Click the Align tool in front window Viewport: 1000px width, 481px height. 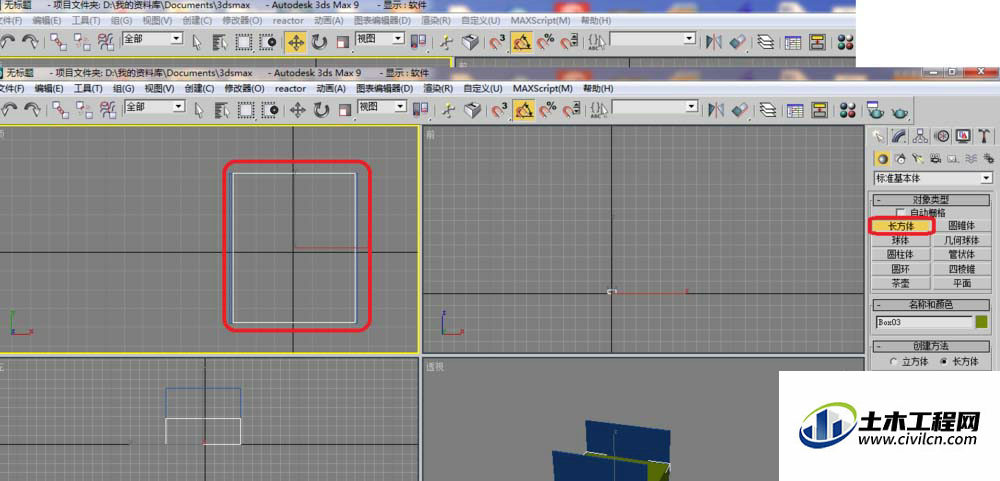739,110
